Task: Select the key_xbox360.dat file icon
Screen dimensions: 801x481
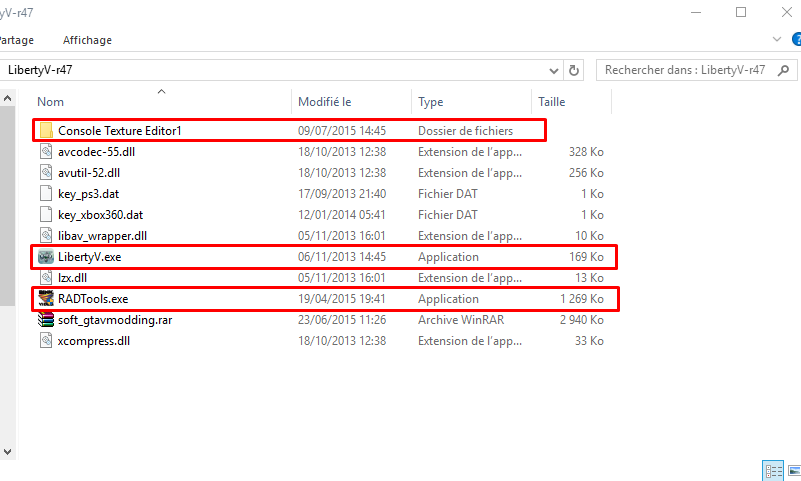Action: coord(46,214)
